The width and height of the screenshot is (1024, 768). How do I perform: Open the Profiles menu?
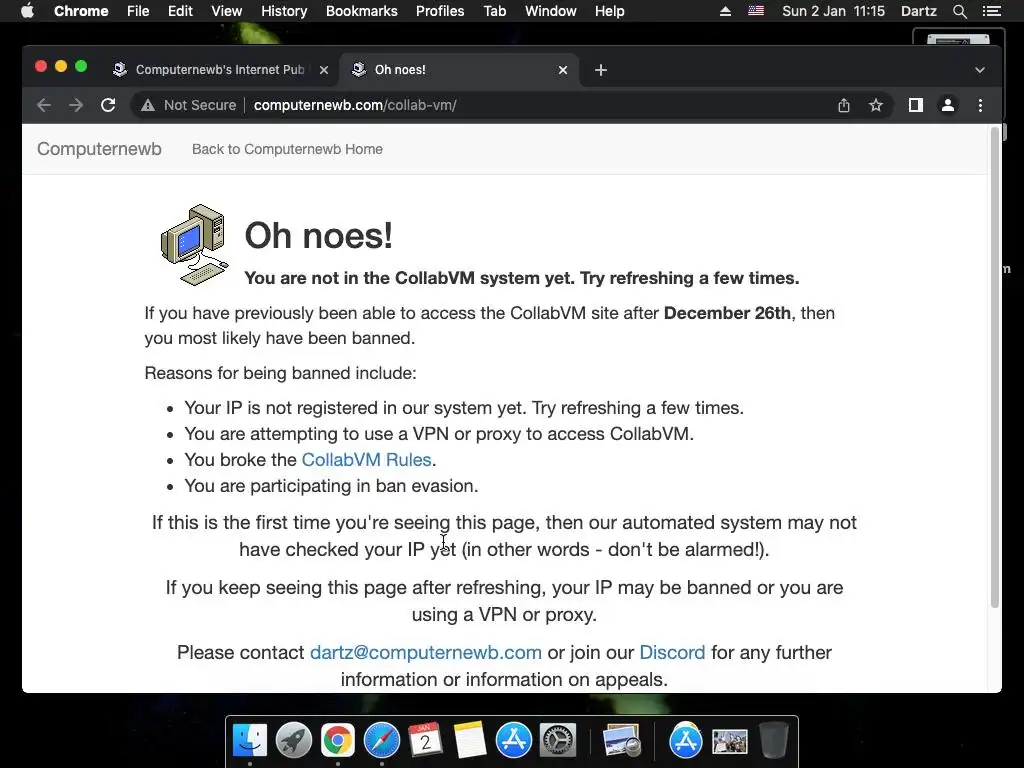pyautogui.click(x=440, y=11)
